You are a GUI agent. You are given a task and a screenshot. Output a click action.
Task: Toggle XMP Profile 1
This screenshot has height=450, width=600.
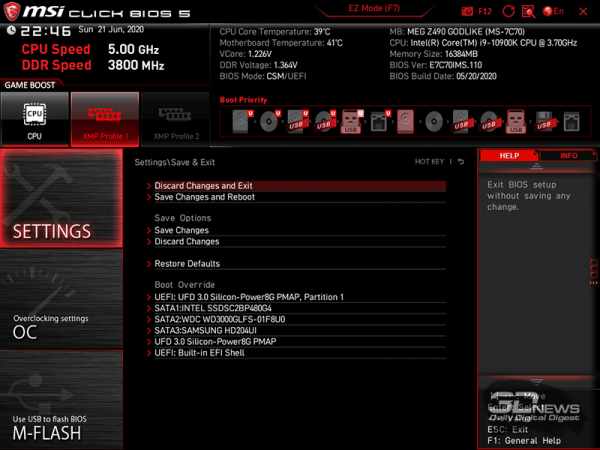click(x=104, y=118)
